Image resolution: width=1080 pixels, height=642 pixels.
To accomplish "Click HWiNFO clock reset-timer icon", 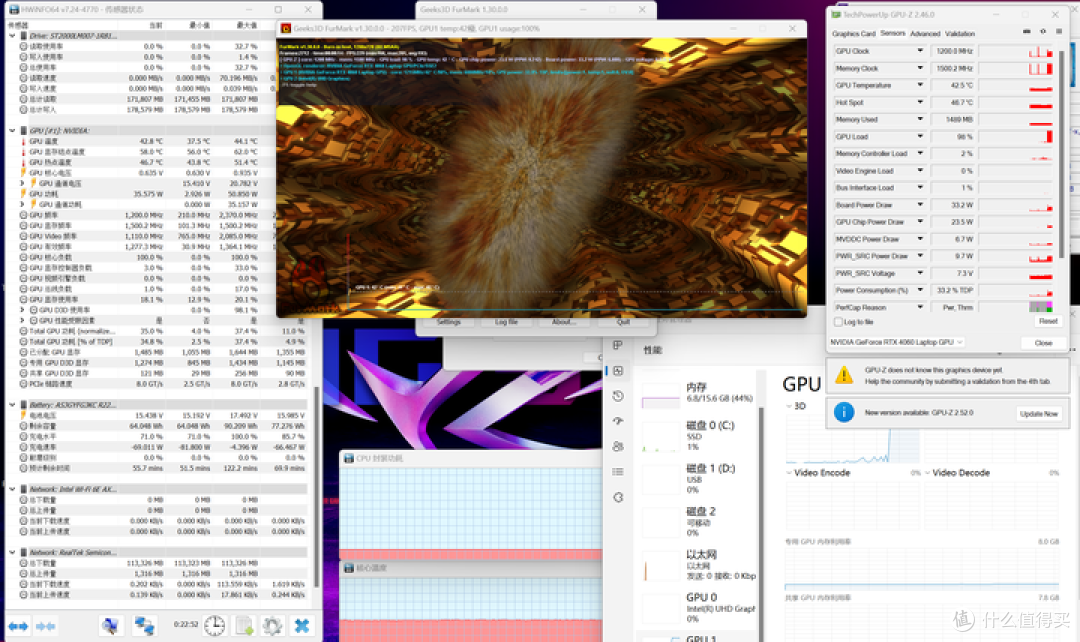I will [214, 625].
